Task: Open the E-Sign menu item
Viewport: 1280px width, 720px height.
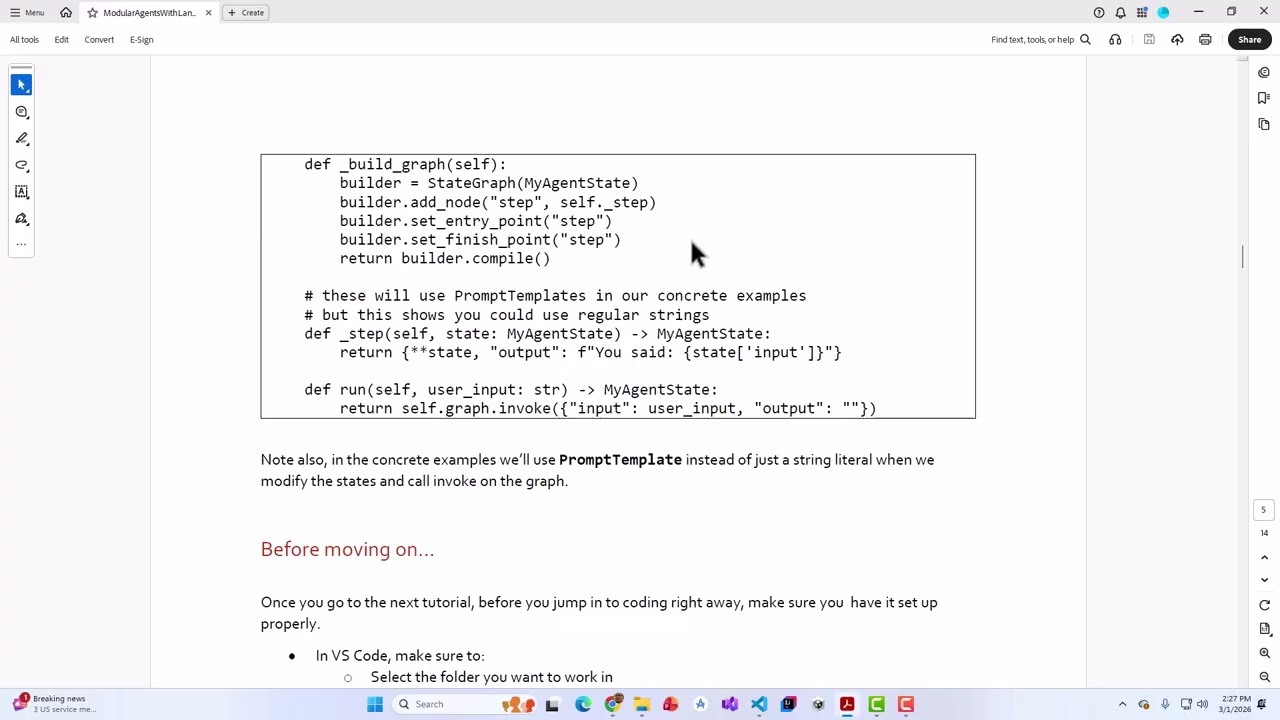Action: pyautogui.click(x=141, y=40)
